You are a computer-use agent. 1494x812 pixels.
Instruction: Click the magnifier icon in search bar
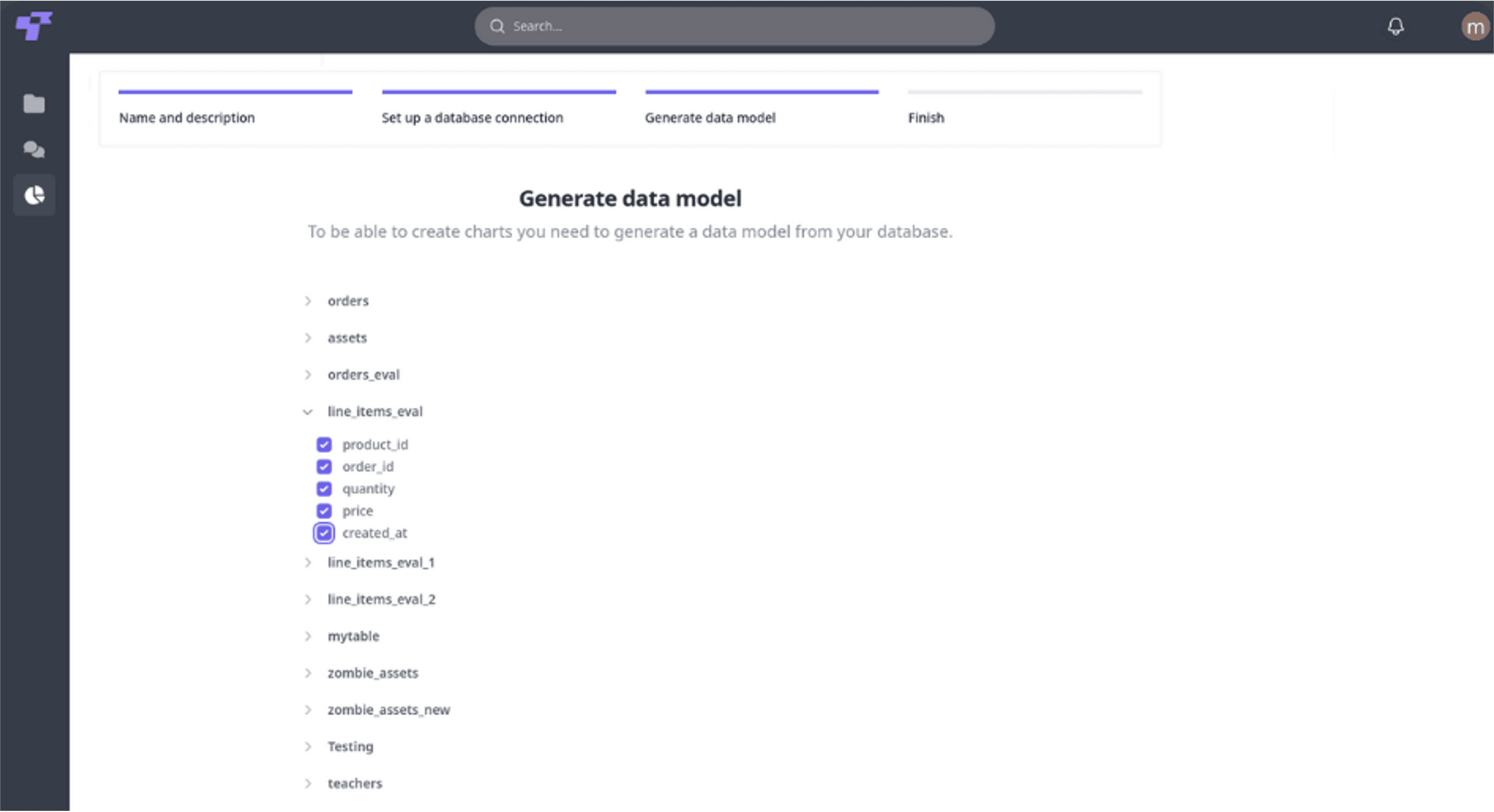497,26
